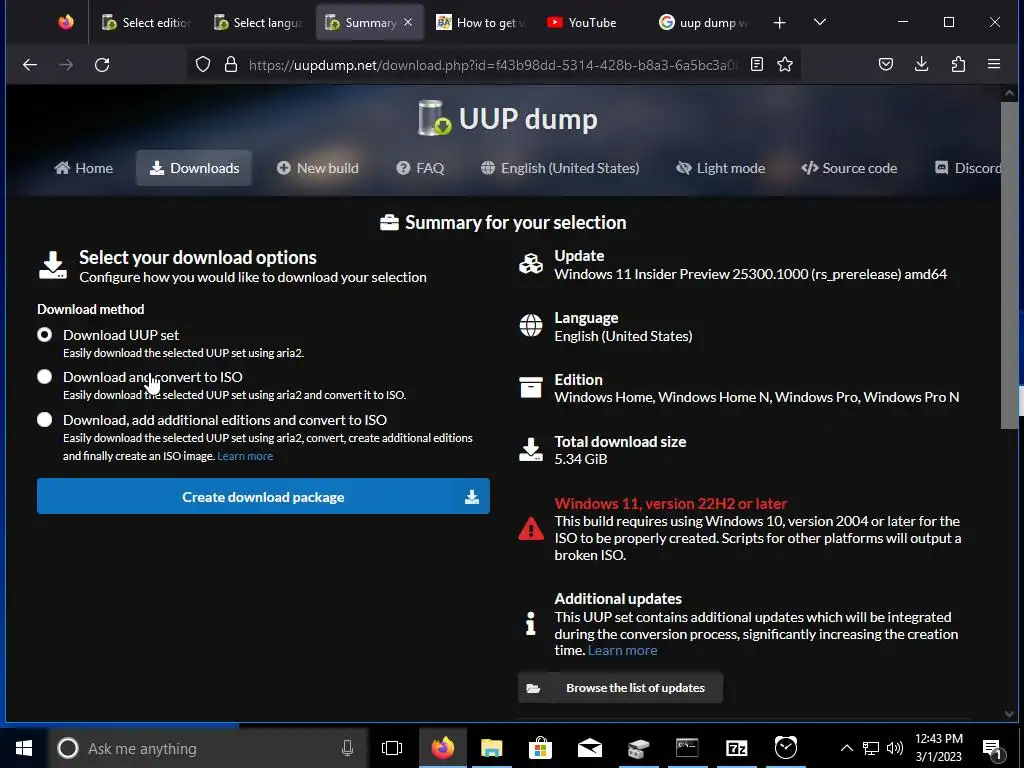Screen dimensions: 1024x768
Task: Open Learn more link about additional editions
Action: (245, 456)
